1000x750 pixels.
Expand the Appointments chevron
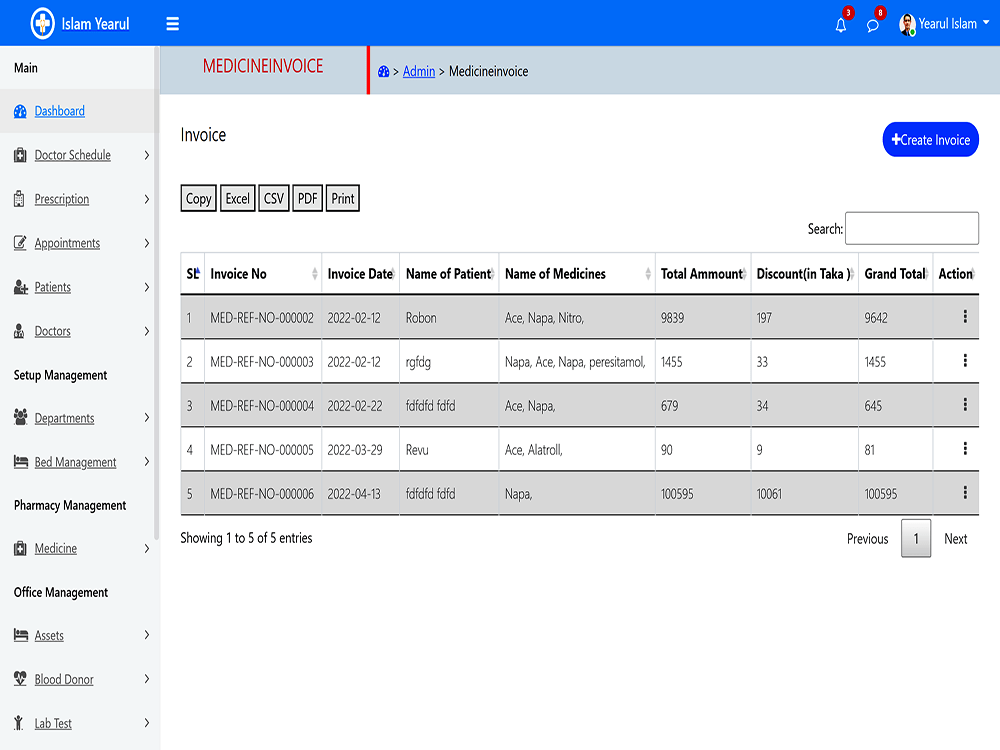coord(147,243)
